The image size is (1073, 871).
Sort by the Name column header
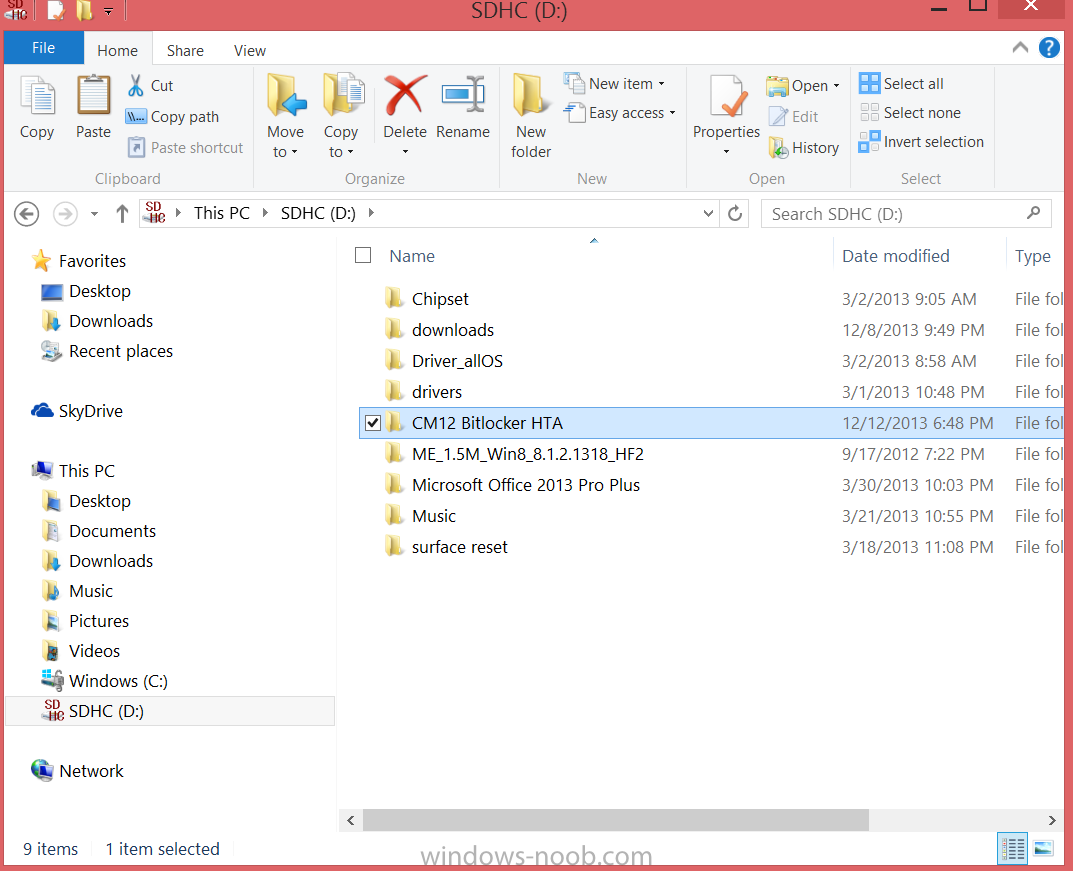(x=412, y=256)
